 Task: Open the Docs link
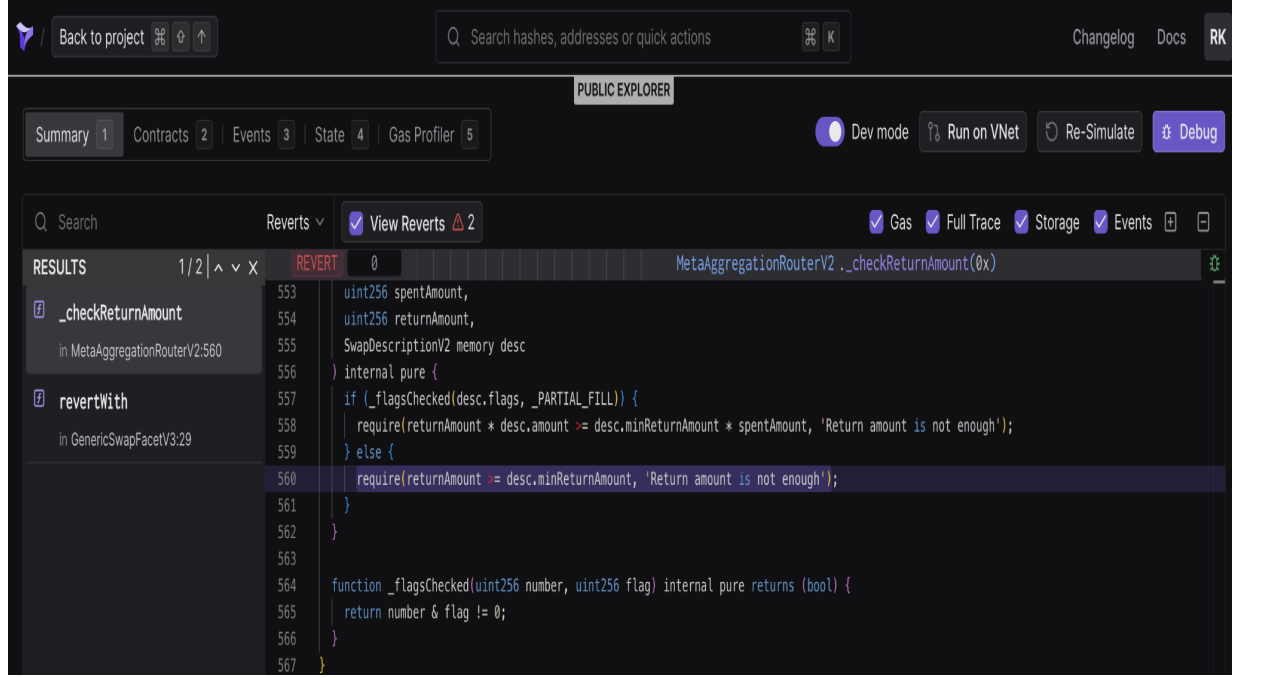[x=1170, y=37]
